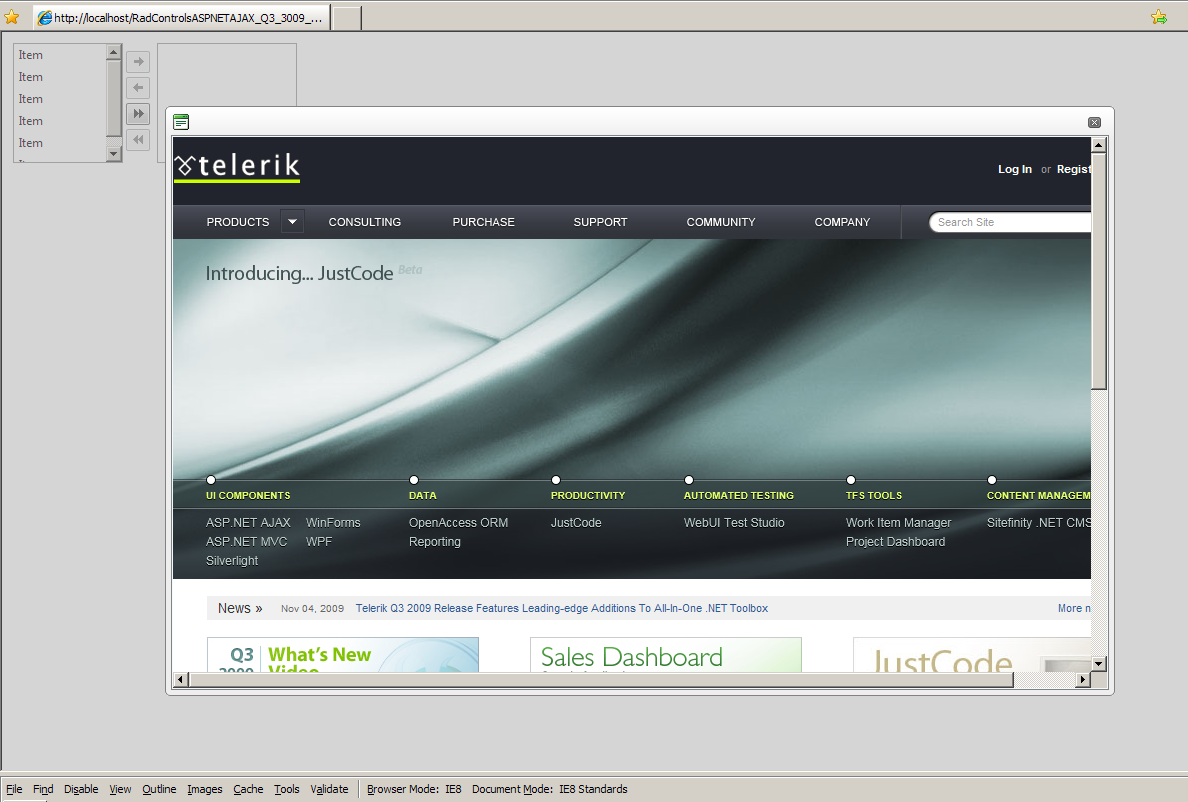Open the Project Dashboard link
This screenshot has height=802, width=1188.
click(895, 541)
